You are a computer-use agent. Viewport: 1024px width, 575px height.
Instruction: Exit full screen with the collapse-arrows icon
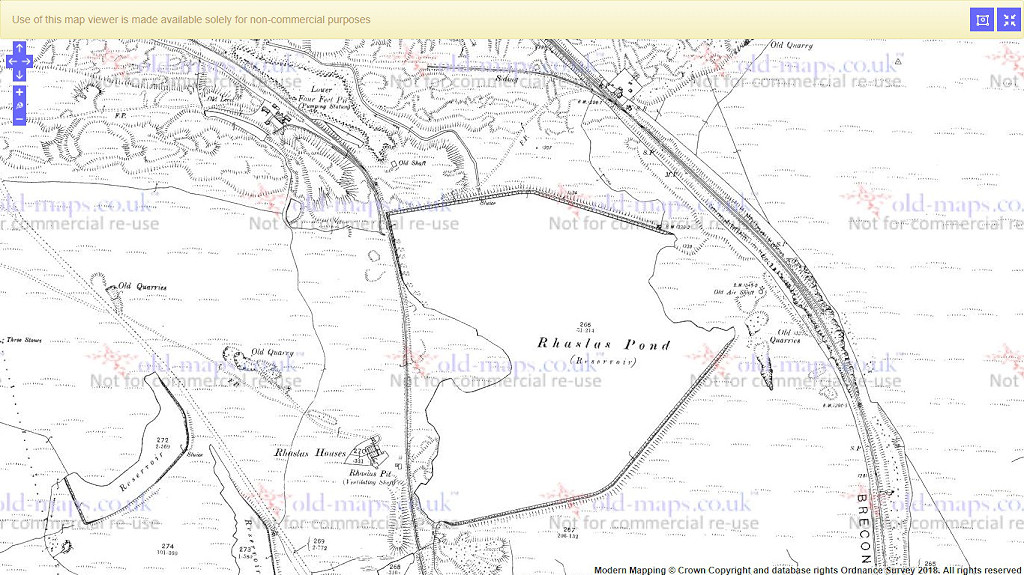1009,20
